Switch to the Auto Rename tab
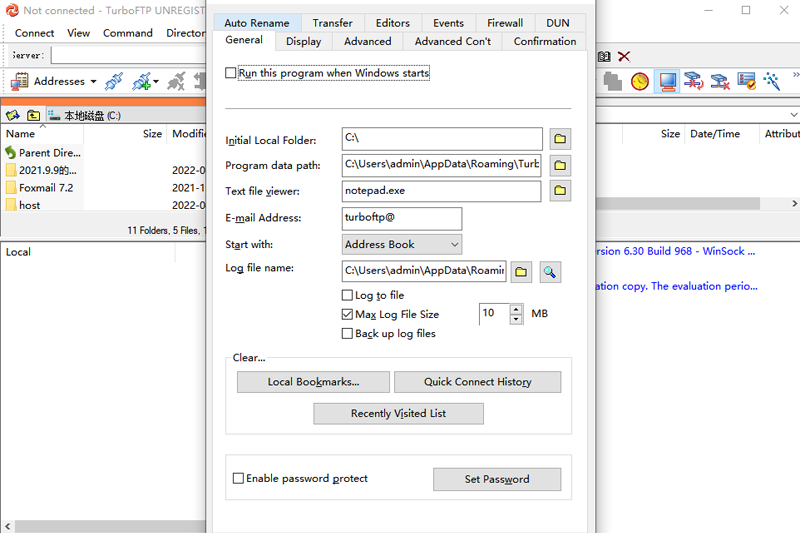Screen dimensions: 800x533 (x=257, y=23)
